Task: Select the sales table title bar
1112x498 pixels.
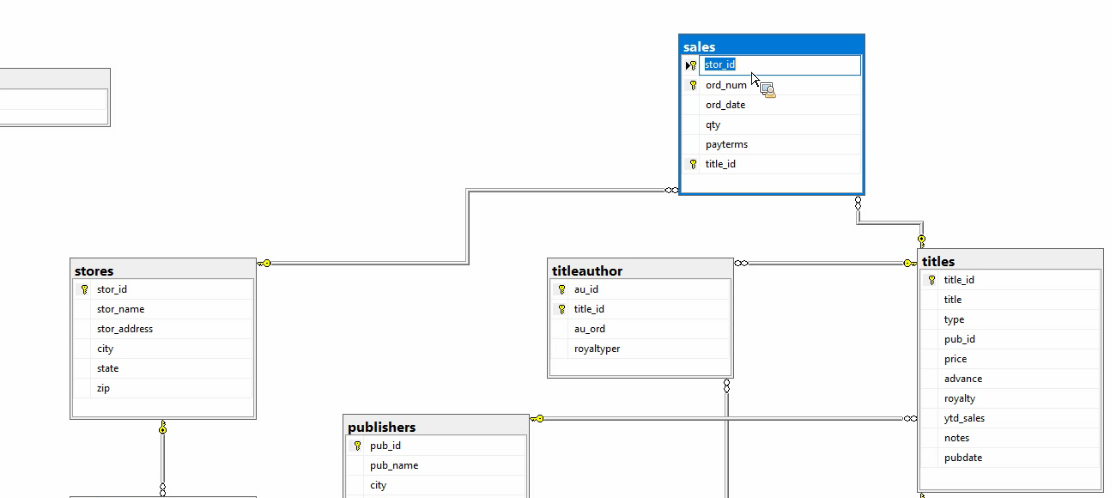Action: [x=771, y=47]
